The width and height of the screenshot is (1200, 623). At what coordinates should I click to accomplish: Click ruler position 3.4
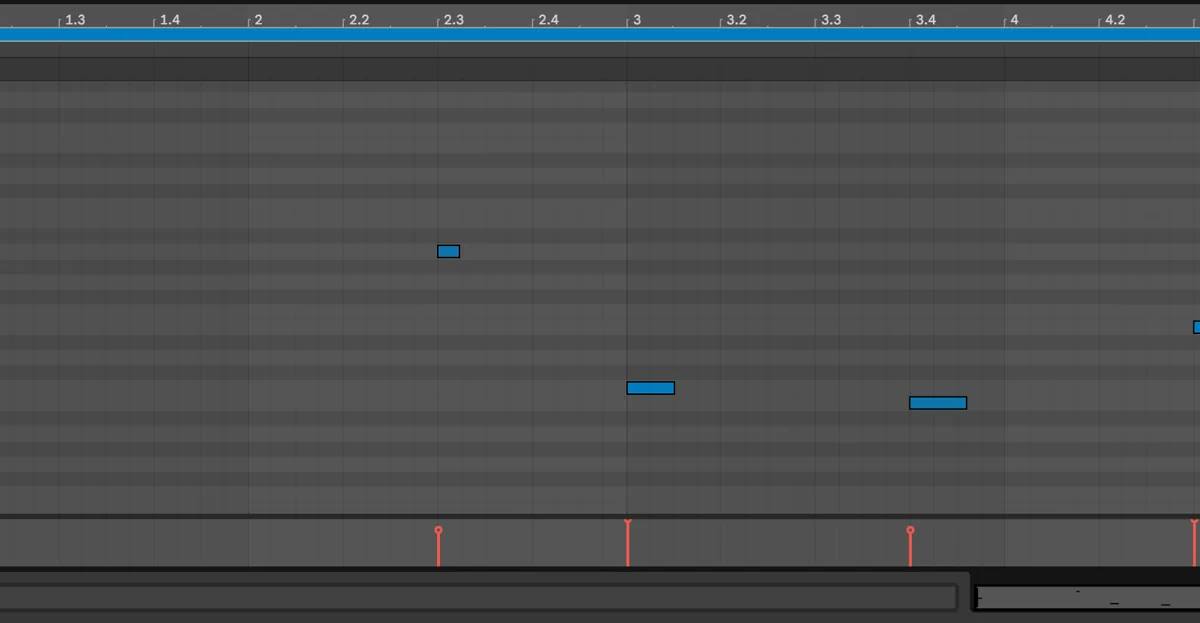click(x=926, y=20)
